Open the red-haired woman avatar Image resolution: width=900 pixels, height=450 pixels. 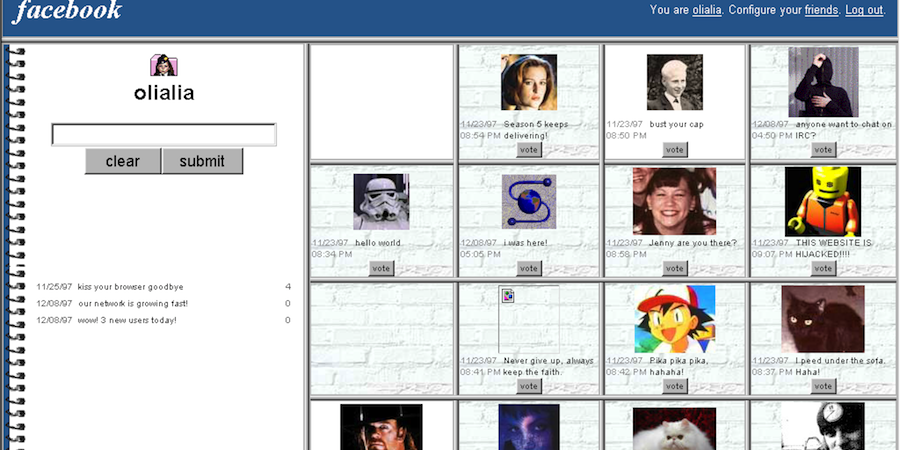[x=529, y=82]
